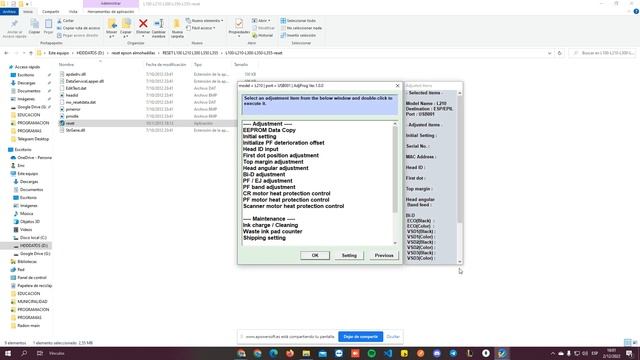The image size is (640, 360).
Task: Click the red Eliminar X icon
Action: (x=143, y=24)
